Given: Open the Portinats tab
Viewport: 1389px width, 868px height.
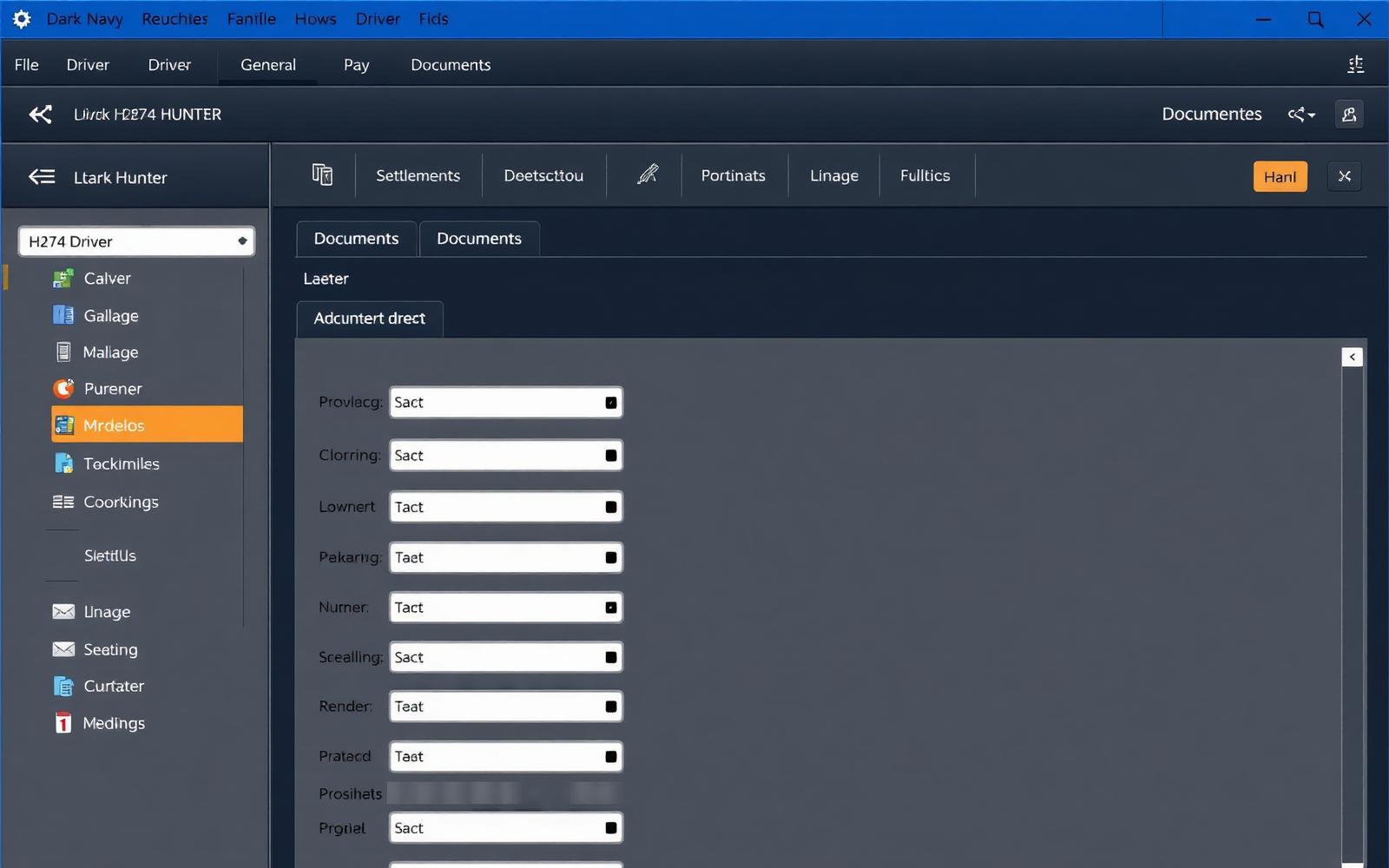Looking at the screenshot, I should pyautogui.click(x=733, y=175).
